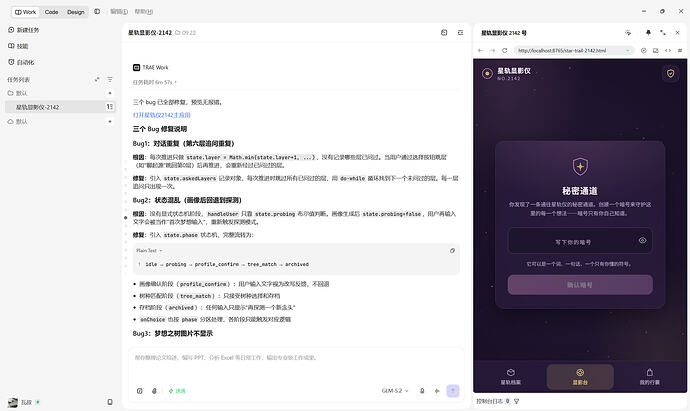The width and height of the screenshot is (690, 411).
Task: Click the info circle icon in chat toolbar
Action: pyautogui.click(x=139, y=391)
